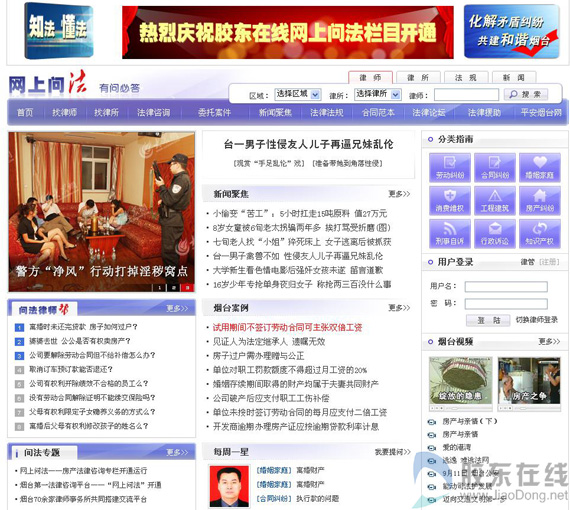Screen dimensions: 570x510
Task: Click 更多 in 新闻聚焦 section
Action: pos(399,194)
